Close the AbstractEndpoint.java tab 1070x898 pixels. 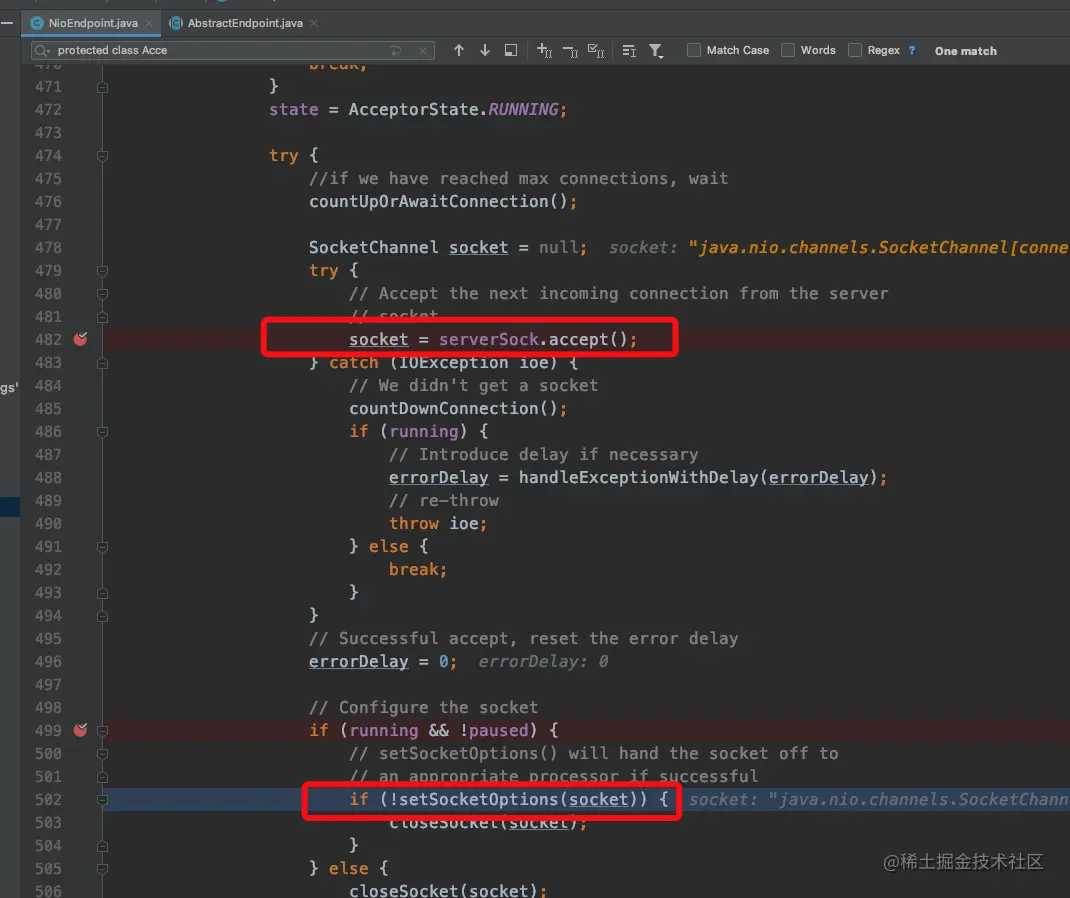click(314, 23)
